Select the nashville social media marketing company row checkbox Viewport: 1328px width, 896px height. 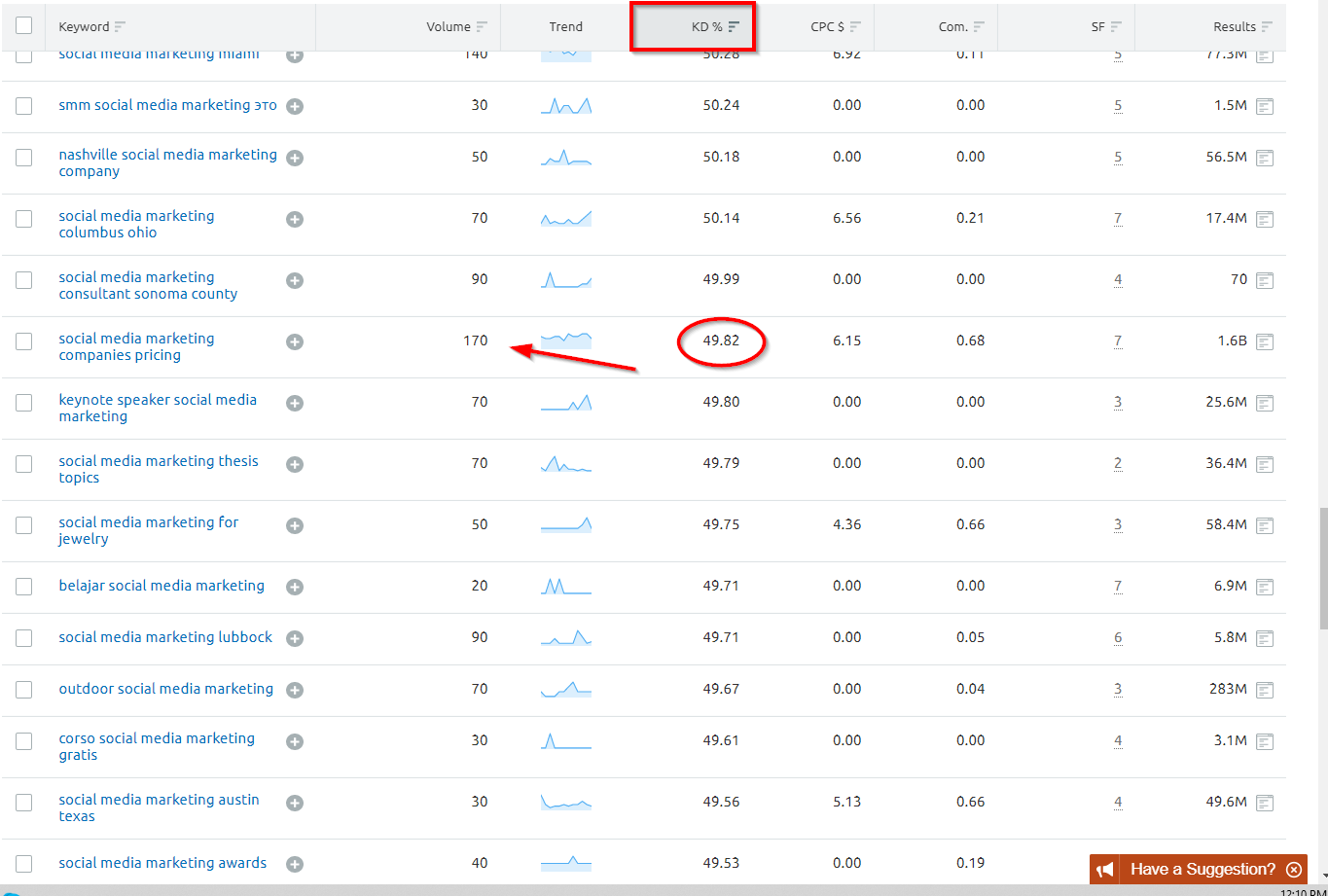[24, 158]
